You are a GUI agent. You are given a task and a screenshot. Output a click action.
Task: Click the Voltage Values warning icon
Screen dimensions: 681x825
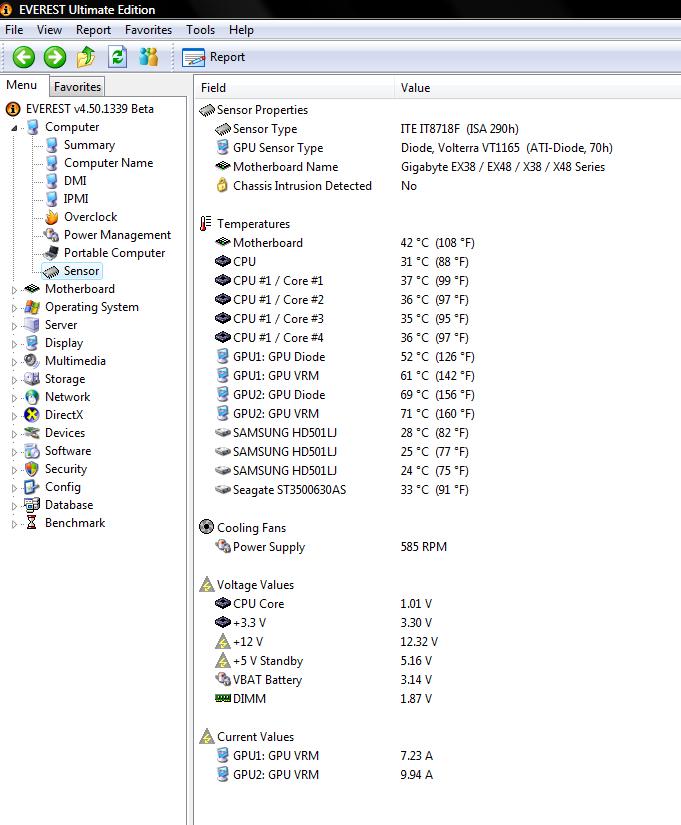(207, 585)
